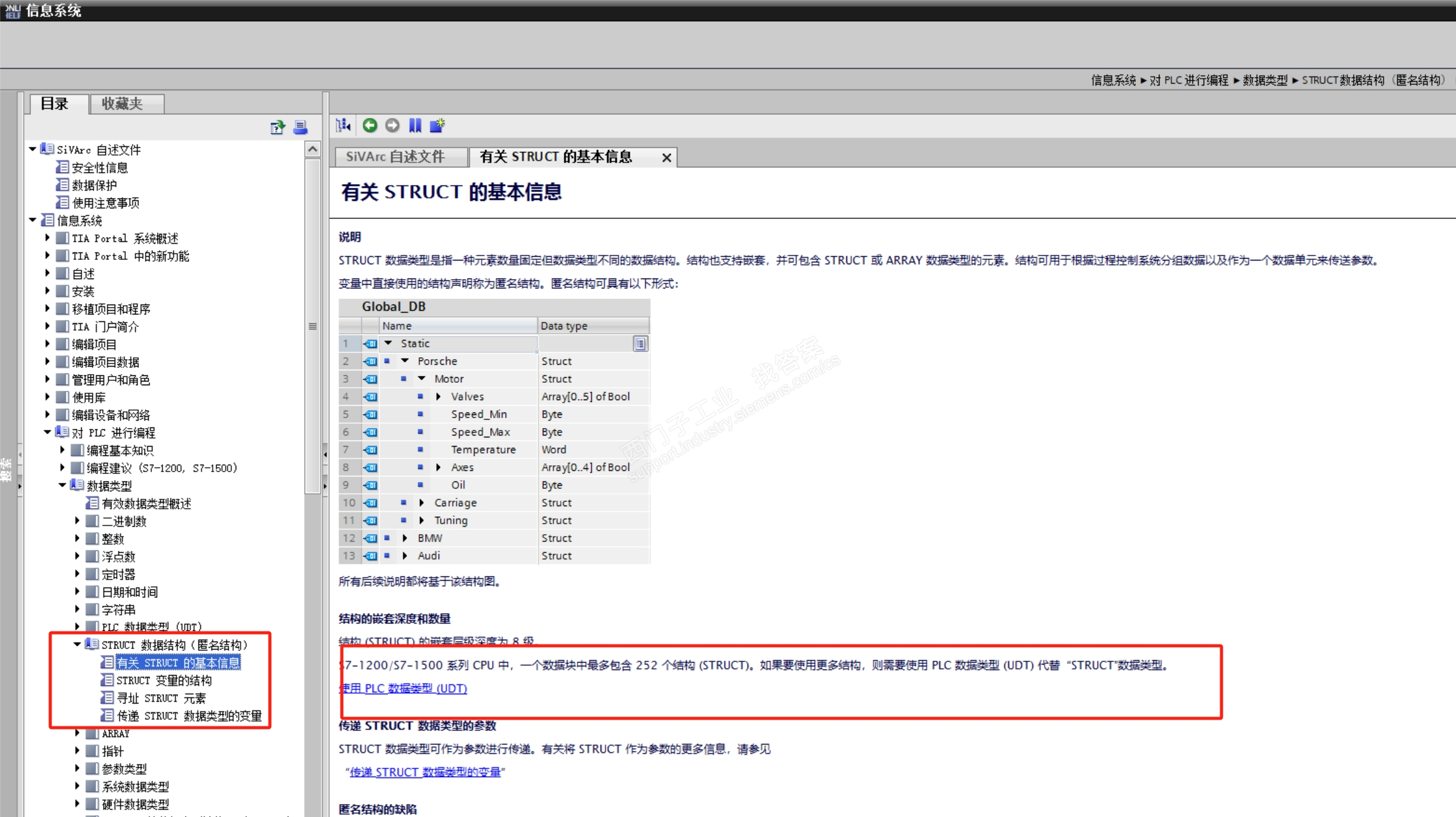Open the blue bookmarks icon
This screenshot has height=817, width=1456.
point(415,126)
